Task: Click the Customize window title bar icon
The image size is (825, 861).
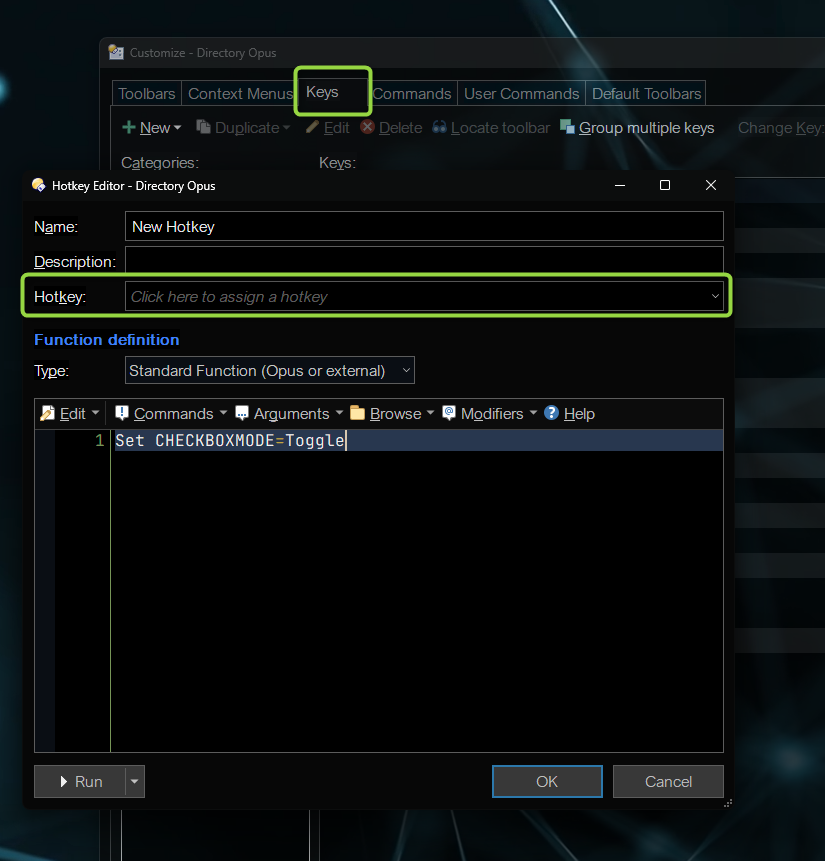Action: pos(116,52)
